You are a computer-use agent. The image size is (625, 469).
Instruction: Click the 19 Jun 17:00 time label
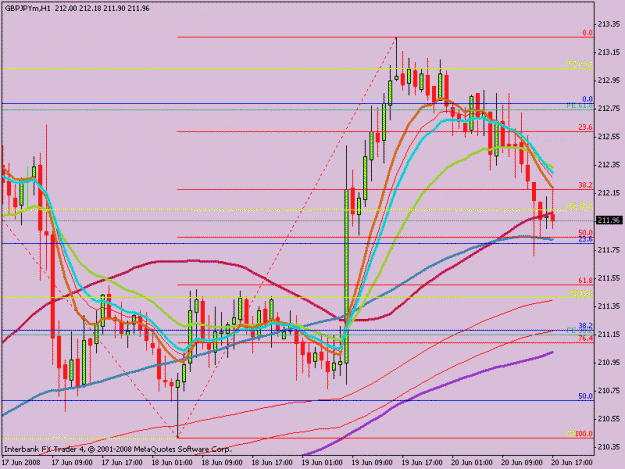422,463
